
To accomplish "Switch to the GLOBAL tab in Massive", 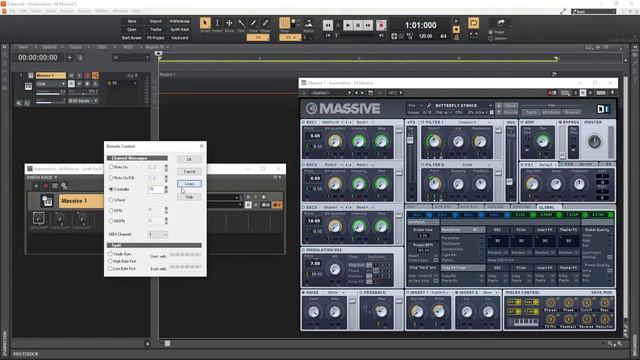I will coord(547,207).
